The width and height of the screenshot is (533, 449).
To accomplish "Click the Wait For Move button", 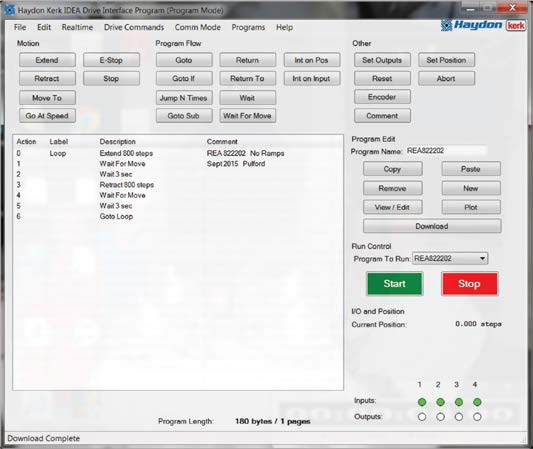I will coord(247,116).
